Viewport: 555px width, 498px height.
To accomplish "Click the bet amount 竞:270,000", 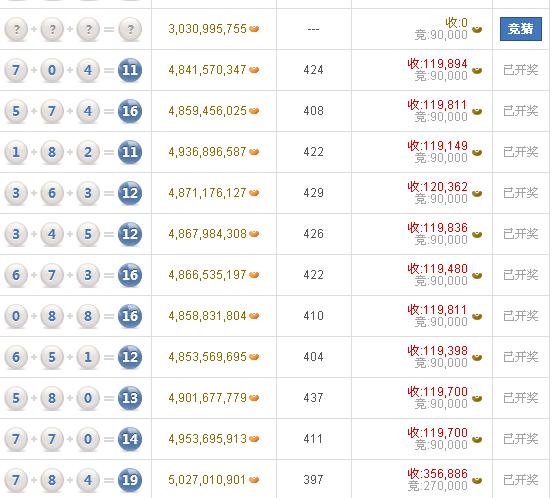I will 437,486.
